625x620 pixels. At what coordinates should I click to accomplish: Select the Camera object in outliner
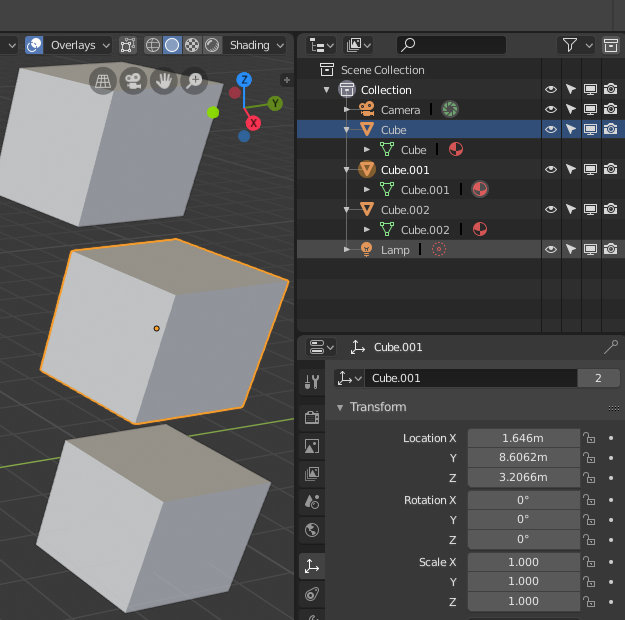point(400,110)
